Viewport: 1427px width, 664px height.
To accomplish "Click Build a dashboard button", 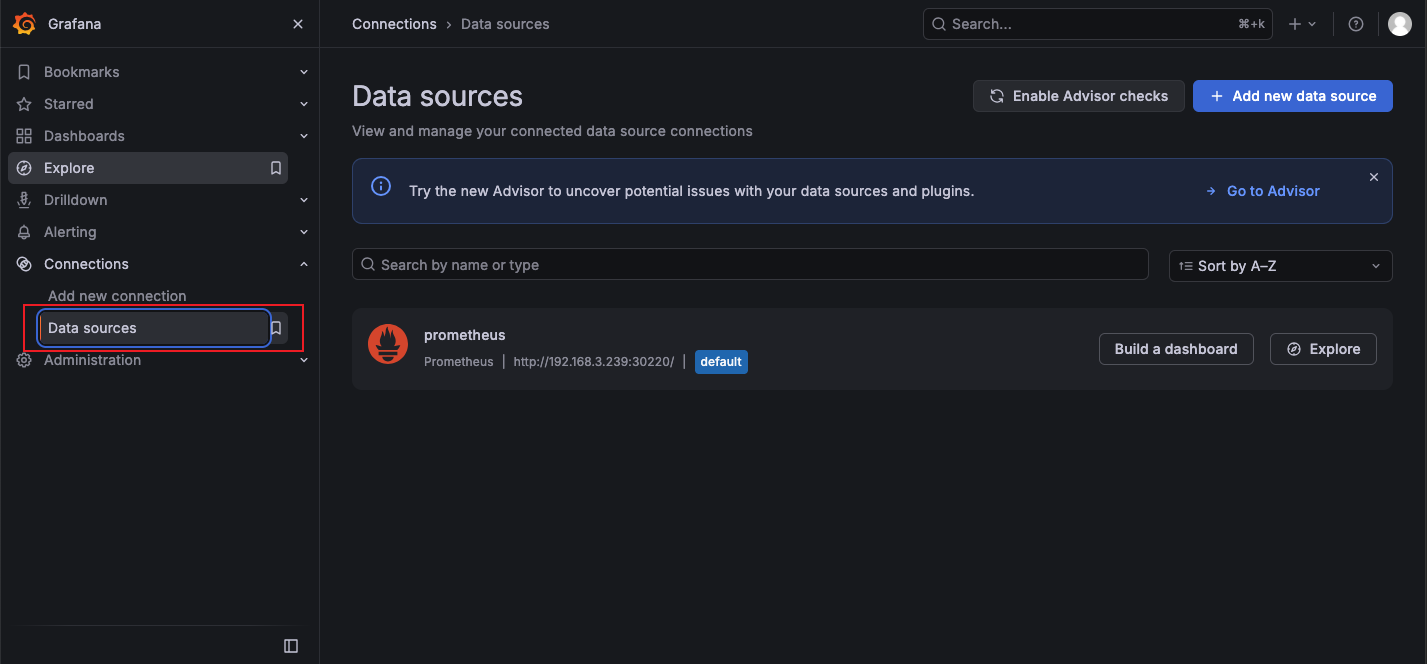I will coord(1176,349).
